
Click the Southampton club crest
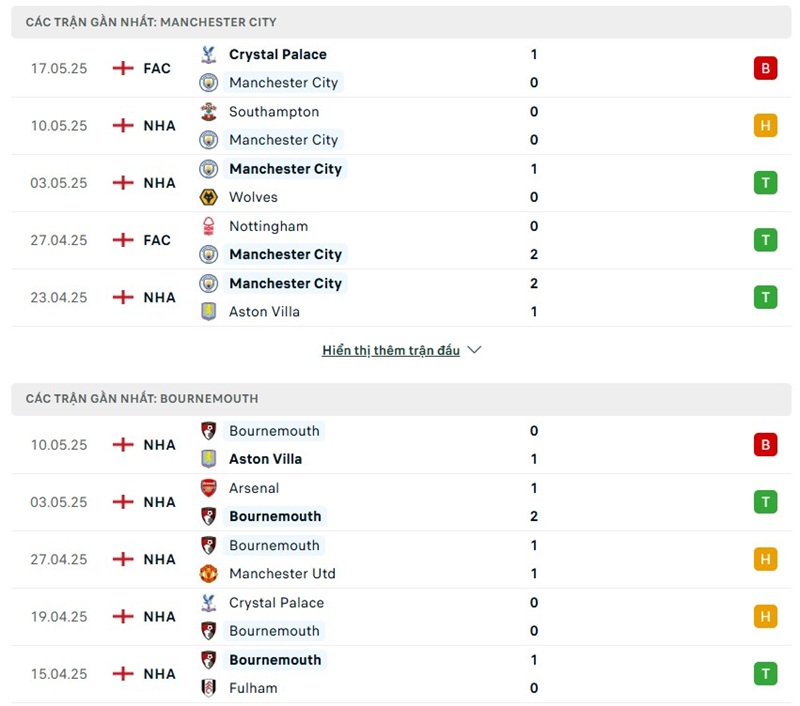[208, 112]
